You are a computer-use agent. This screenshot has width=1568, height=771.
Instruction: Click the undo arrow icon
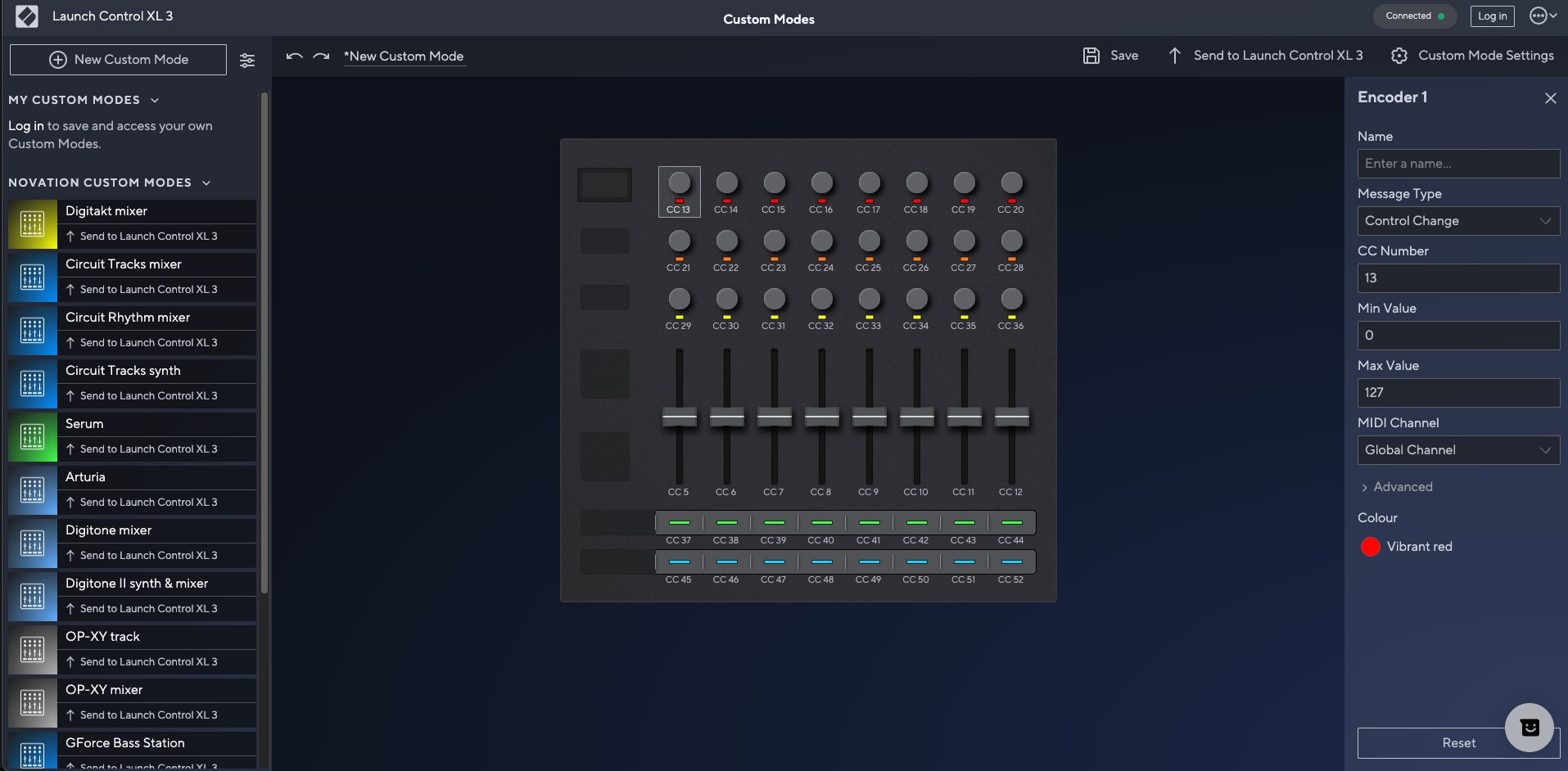[294, 56]
